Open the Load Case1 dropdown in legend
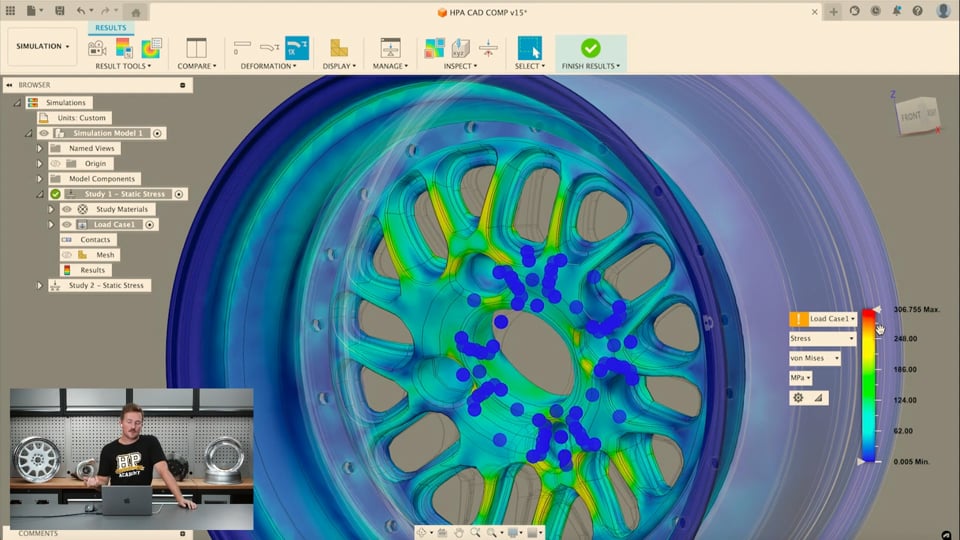The height and width of the screenshot is (540, 960). click(832, 319)
